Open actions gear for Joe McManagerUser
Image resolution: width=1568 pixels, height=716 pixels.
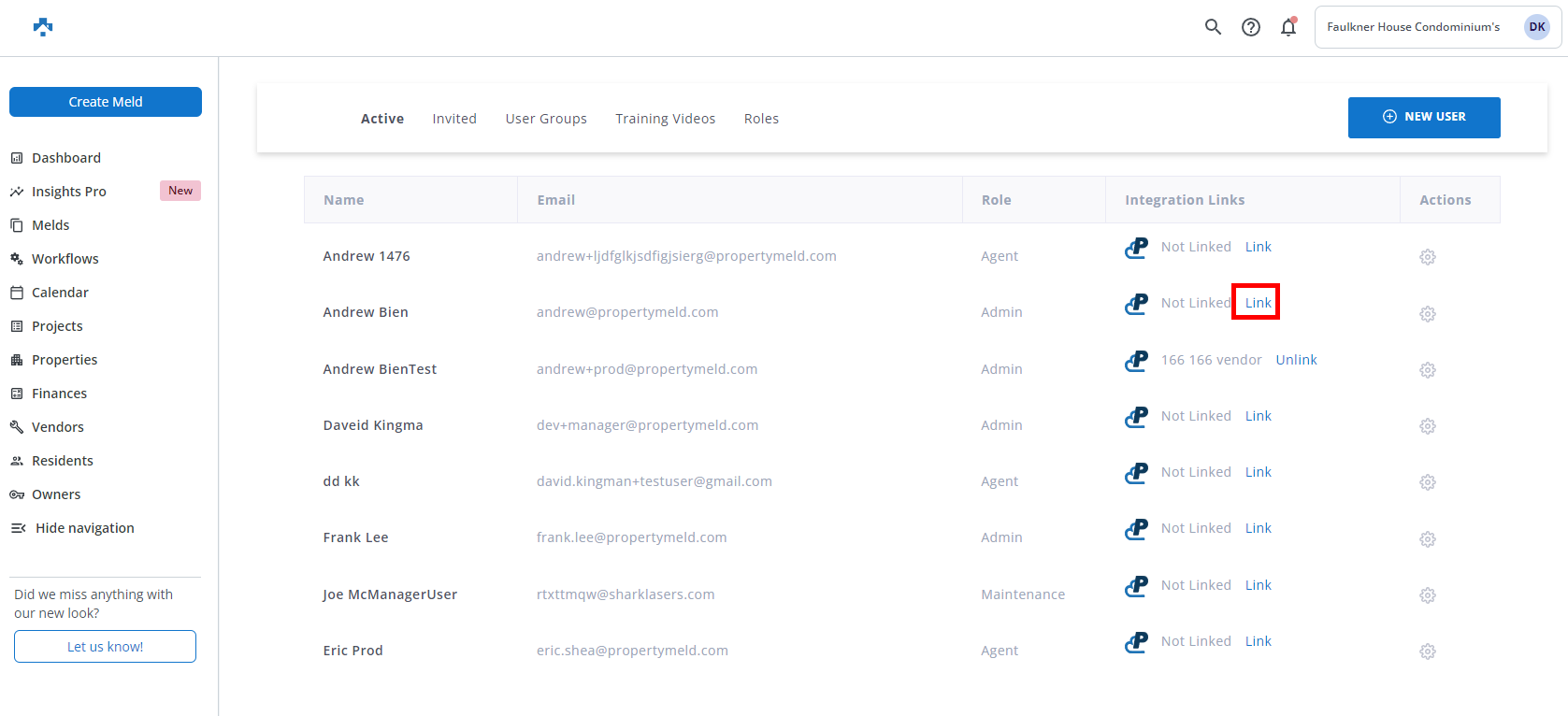click(x=1427, y=595)
